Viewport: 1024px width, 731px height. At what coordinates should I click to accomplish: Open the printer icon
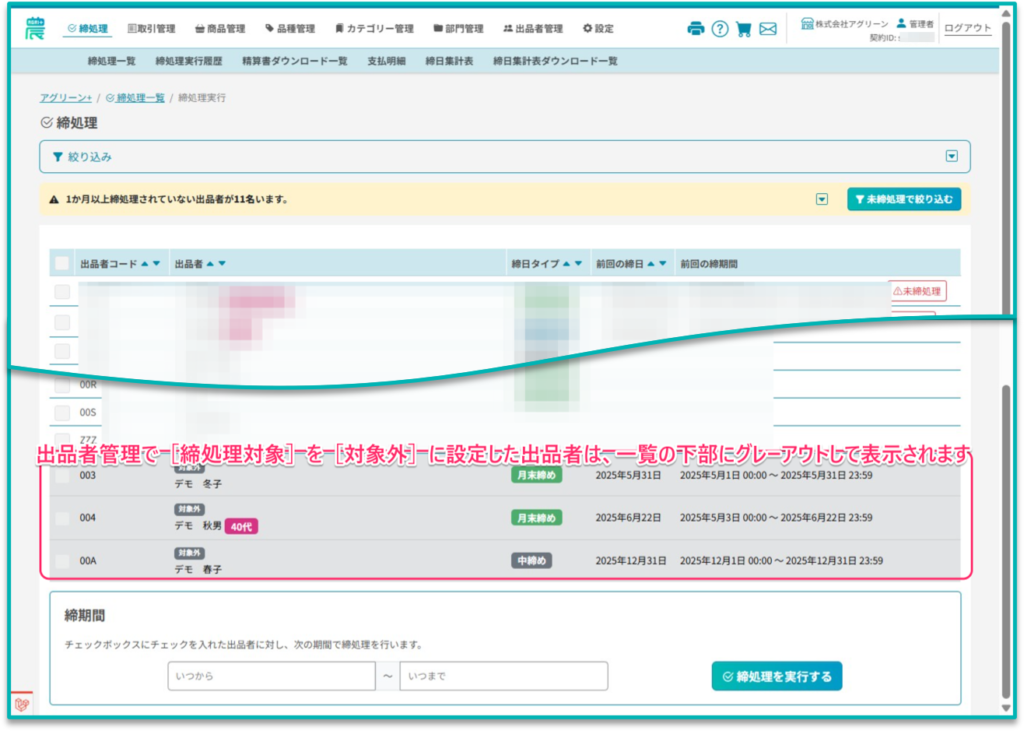pyautogui.click(x=696, y=29)
